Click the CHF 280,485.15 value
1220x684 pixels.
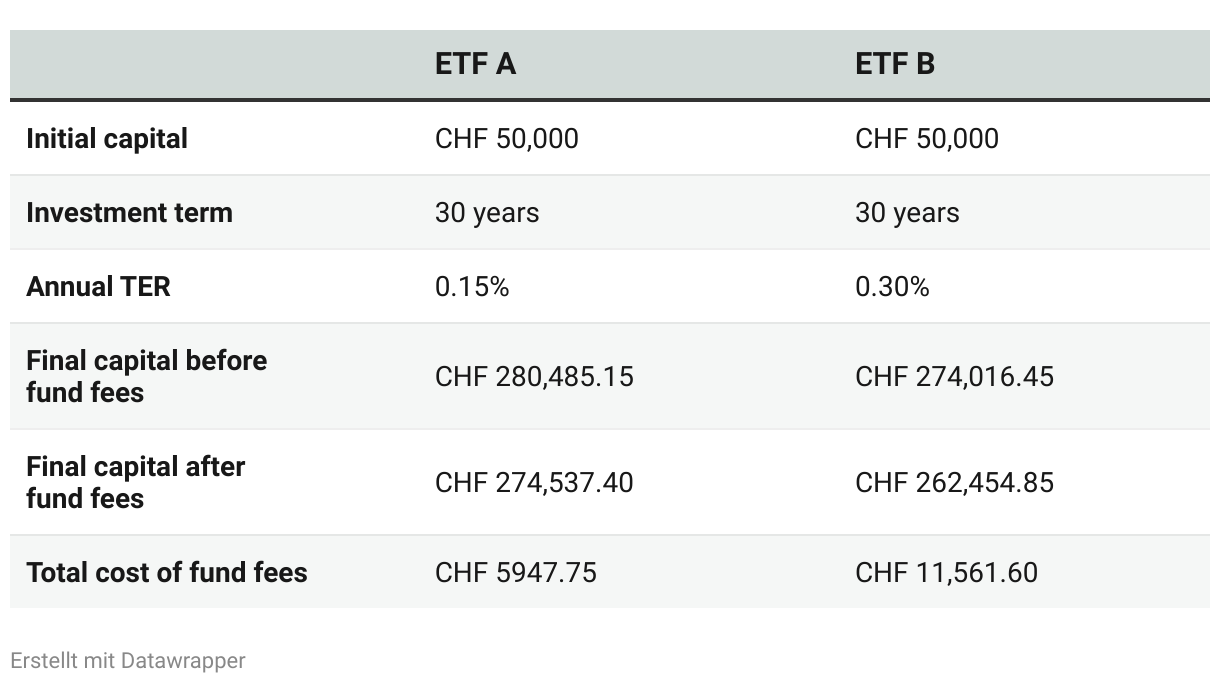click(534, 376)
